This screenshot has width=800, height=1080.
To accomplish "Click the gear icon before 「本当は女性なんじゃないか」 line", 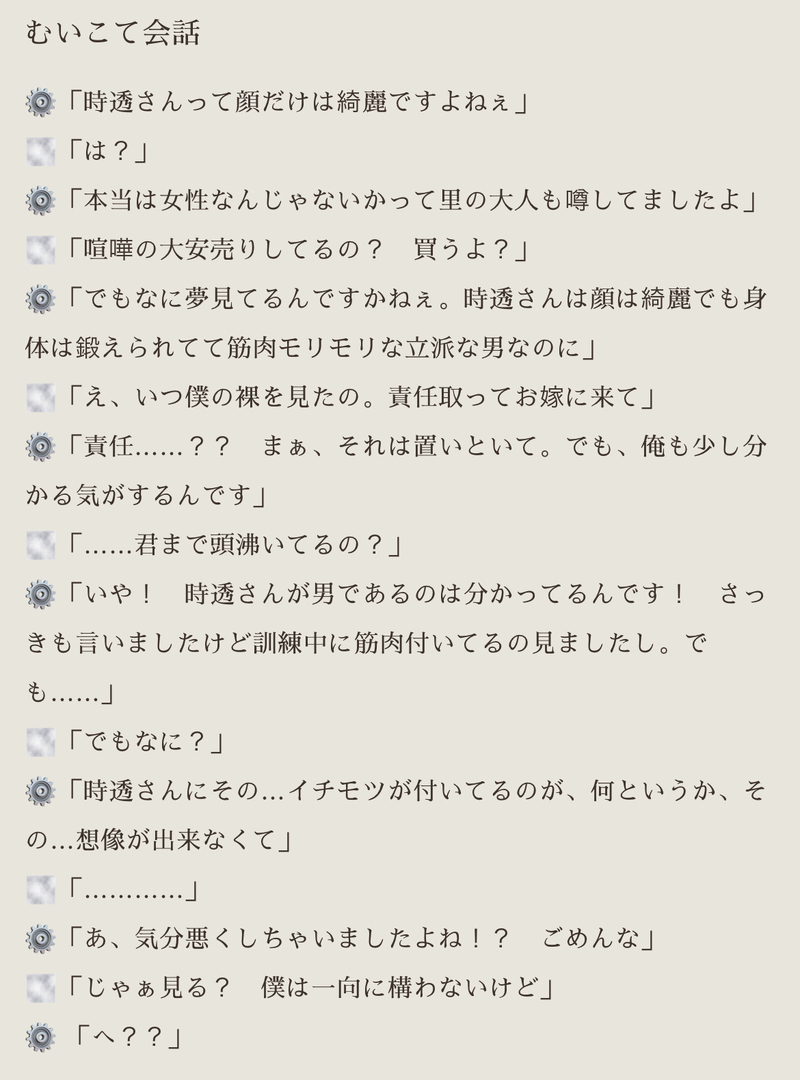I will [x=40, y=201].
